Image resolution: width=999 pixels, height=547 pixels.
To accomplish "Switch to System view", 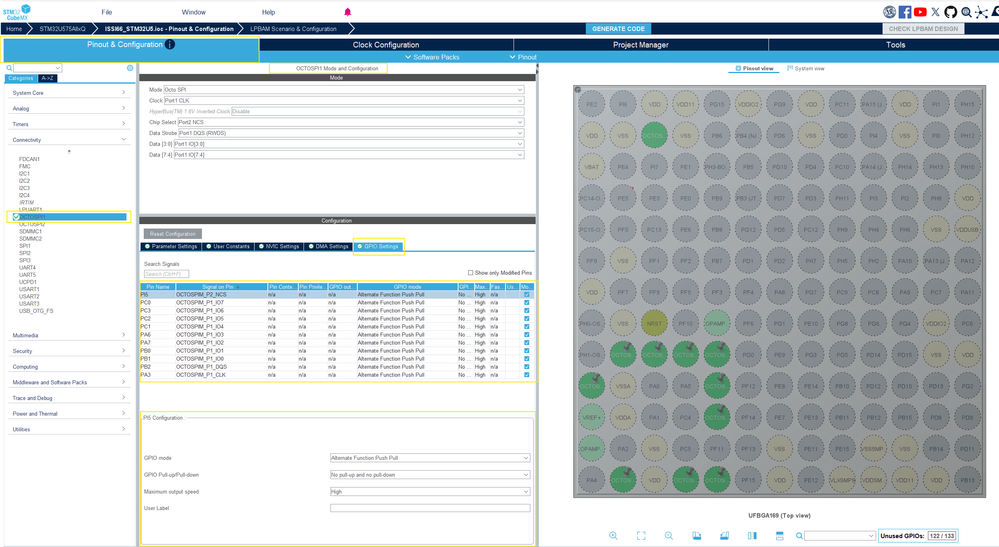I will pos(806,68).
